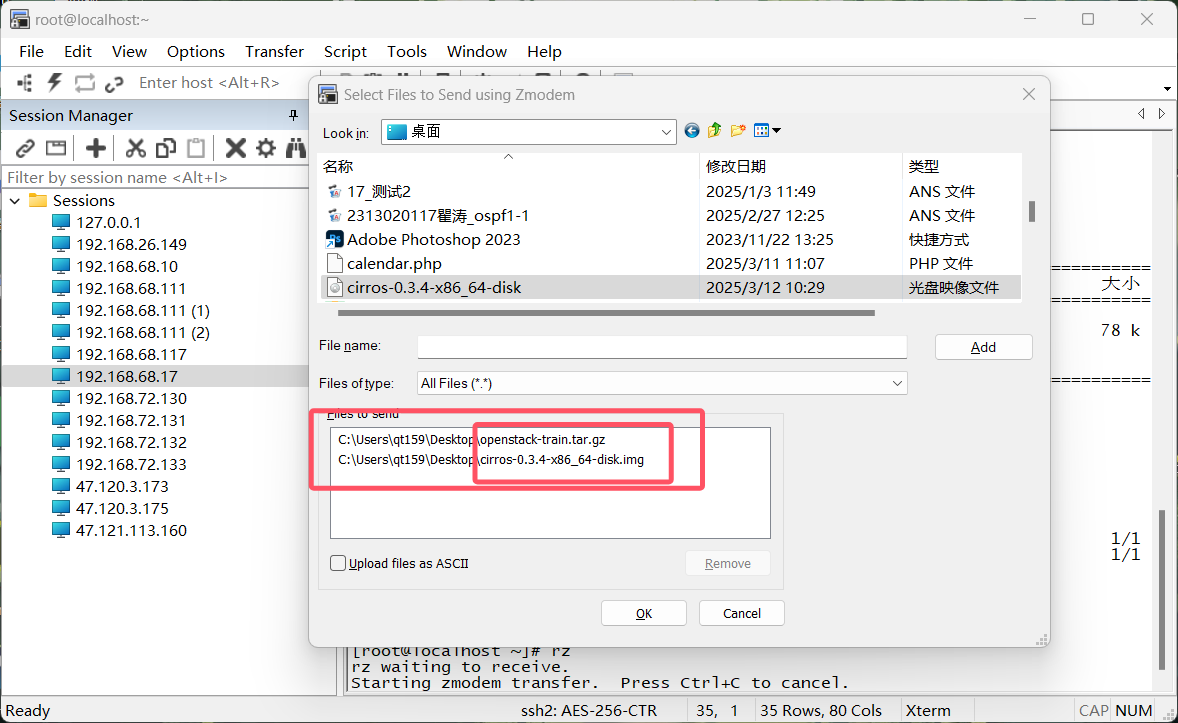Open the Look in folder dropdown
This screenshot has height=723, width=1178.
(x=667, y=132)
